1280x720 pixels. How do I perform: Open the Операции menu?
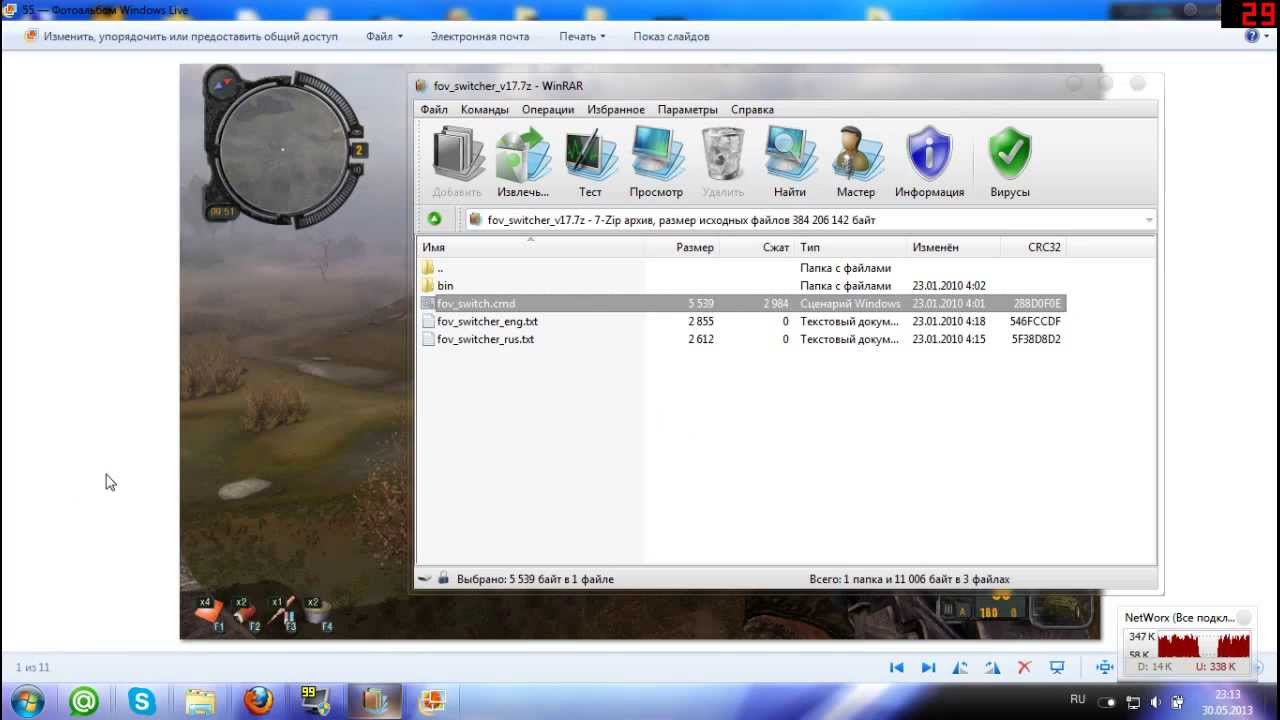(547, 110)
